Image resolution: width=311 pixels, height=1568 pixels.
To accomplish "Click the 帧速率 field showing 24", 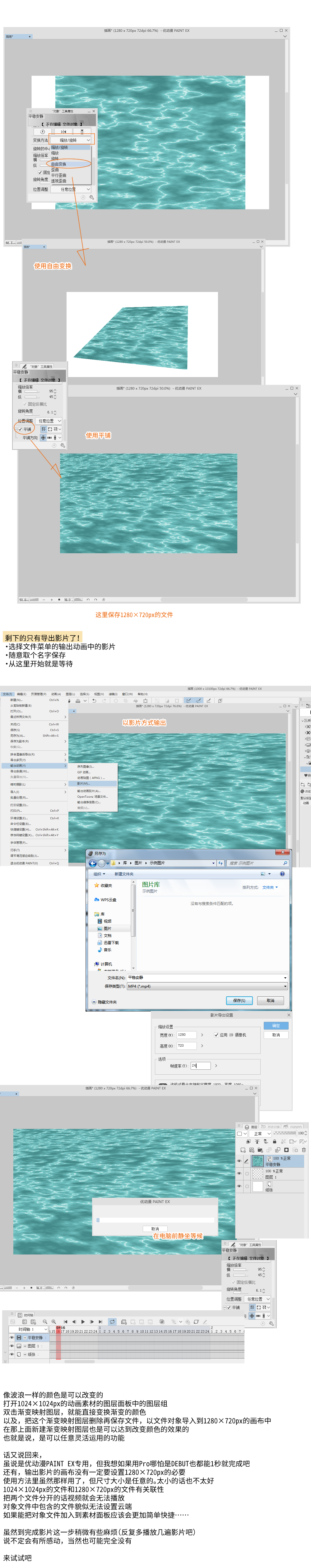I will tap(200, 1065).
